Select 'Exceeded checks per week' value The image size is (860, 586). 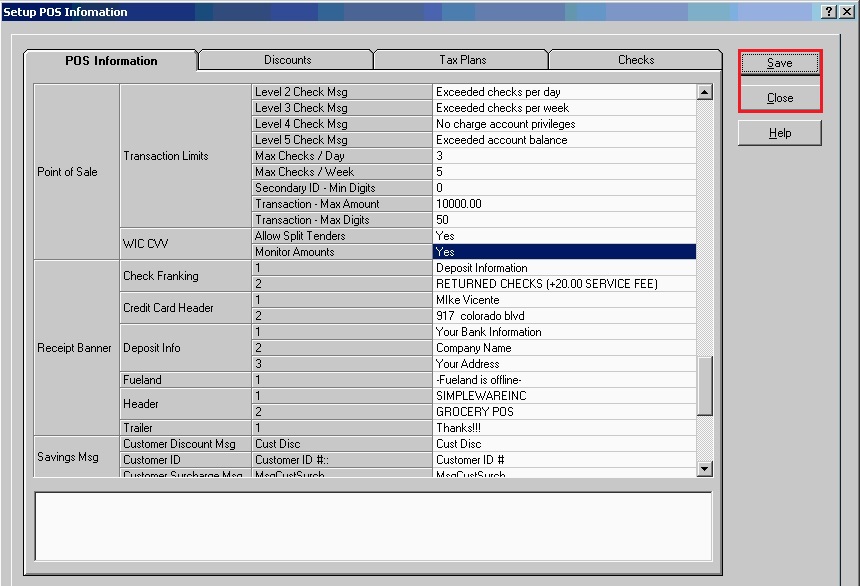[x=564, y=108]
